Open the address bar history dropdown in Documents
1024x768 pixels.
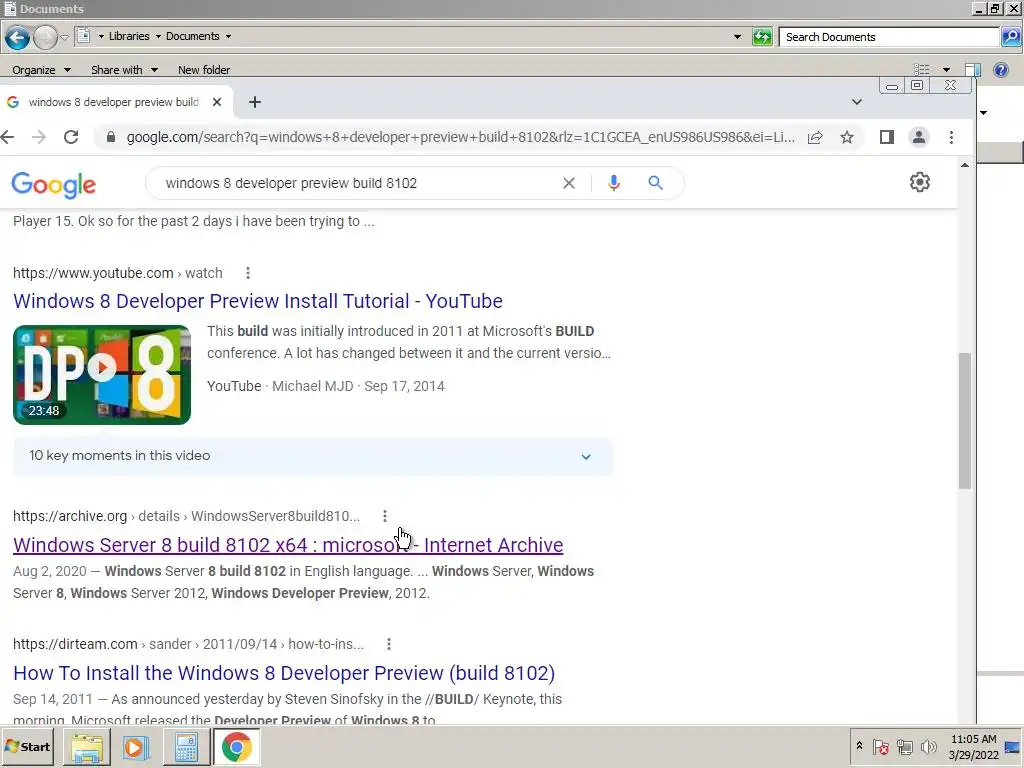pyautogui.click(x=737, y=37)
